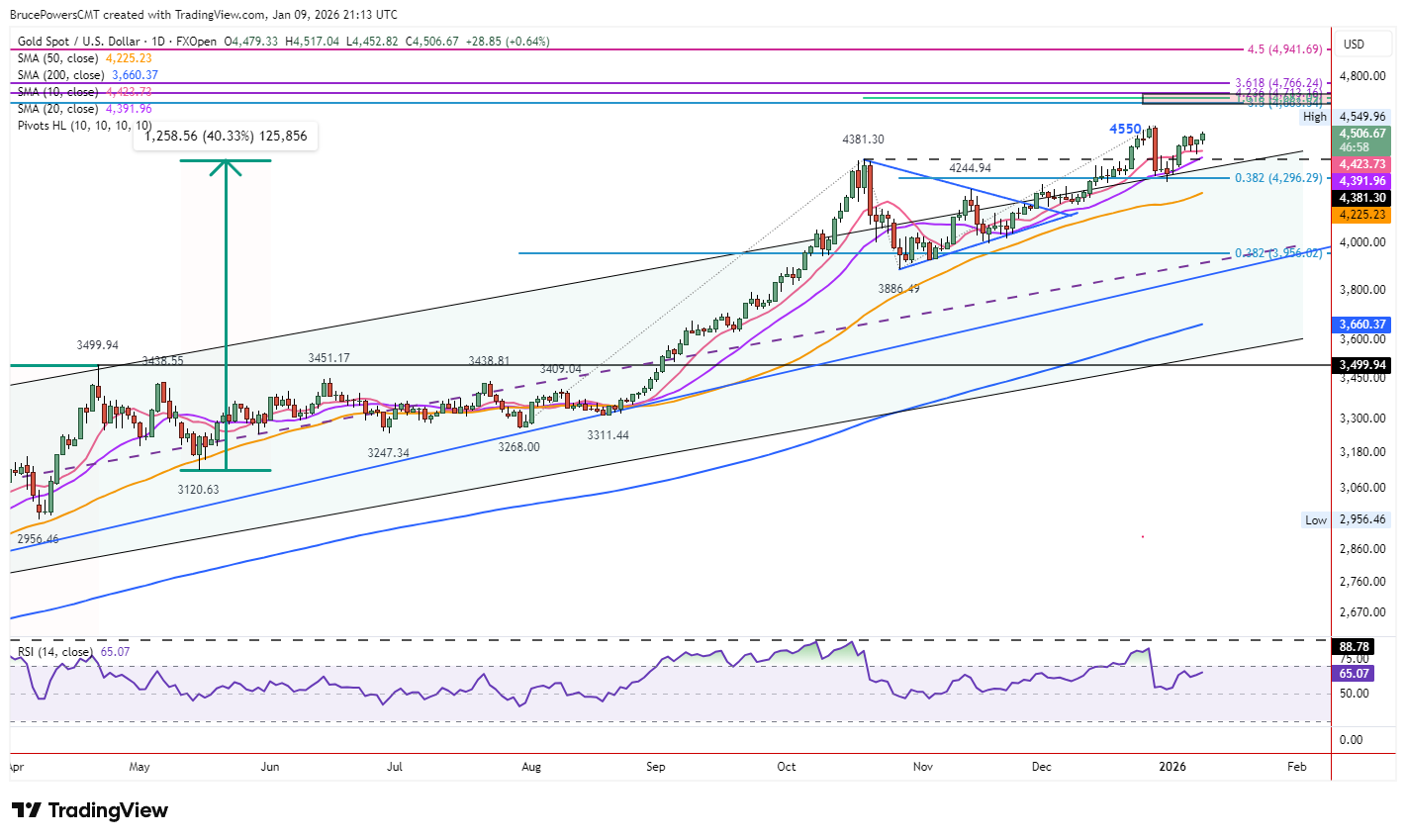Image resolution: width=1406 pixels, height=840 pixels.
Task: Click the TradingView logo at the bottom
Action: (90, 810)
